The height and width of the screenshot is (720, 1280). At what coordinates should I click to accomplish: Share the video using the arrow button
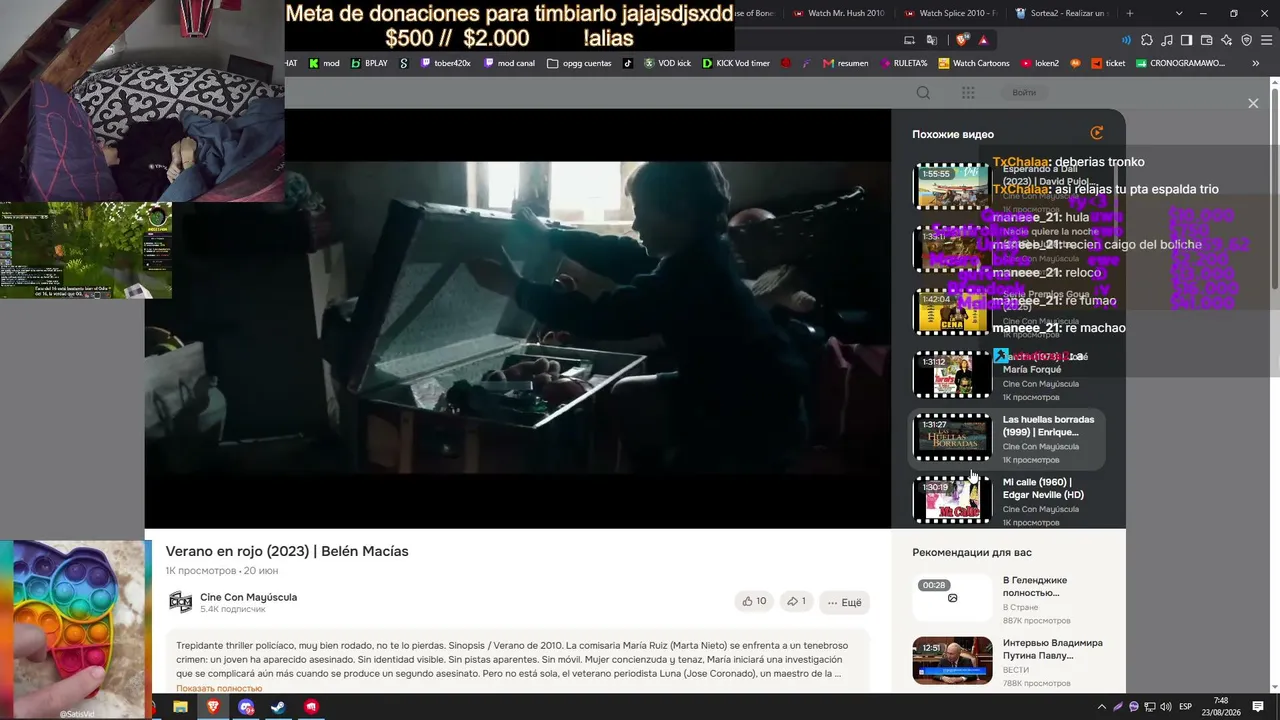click(x=796, y=602)
